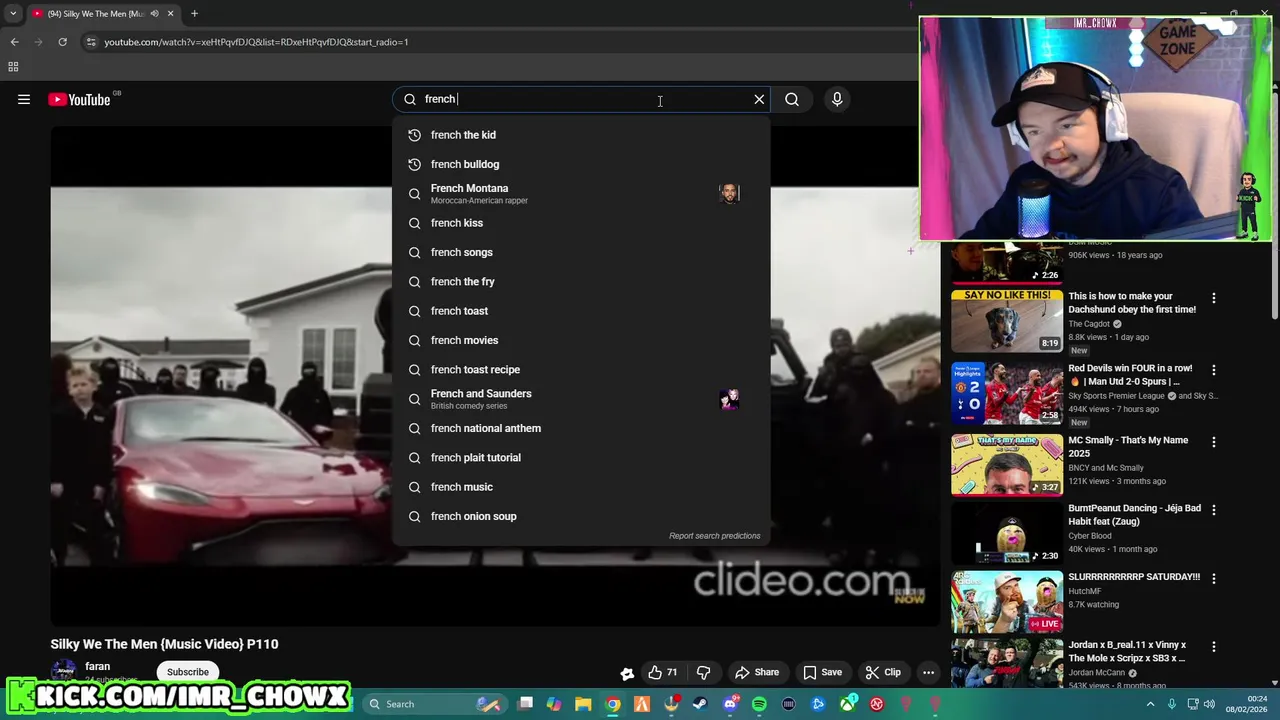Mute the tab via its speaker icon
The image size is (1280, 720).
pyautogui.click(x=154, y=14)
